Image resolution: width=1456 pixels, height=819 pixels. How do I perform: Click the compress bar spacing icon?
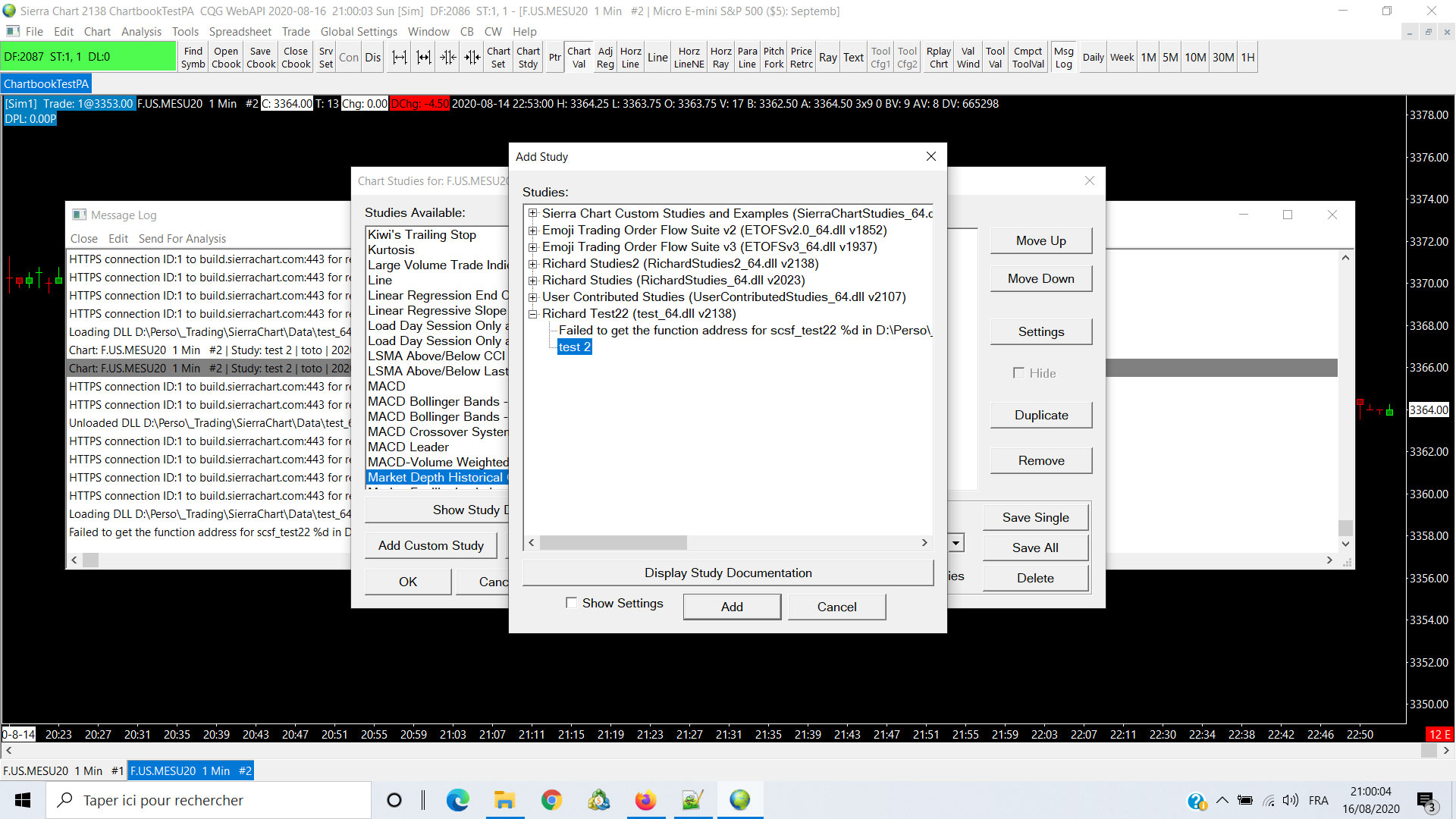(x=448, y=58)
